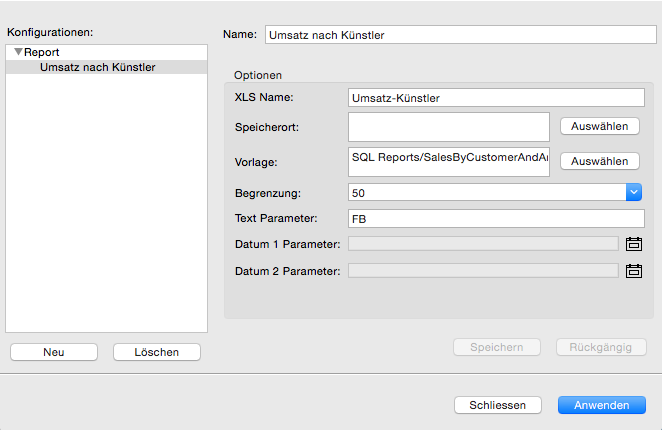The height and width of the screenshot is (430, 662).
Task: Click the Schliessen button
Action: (x=498, y=405)
